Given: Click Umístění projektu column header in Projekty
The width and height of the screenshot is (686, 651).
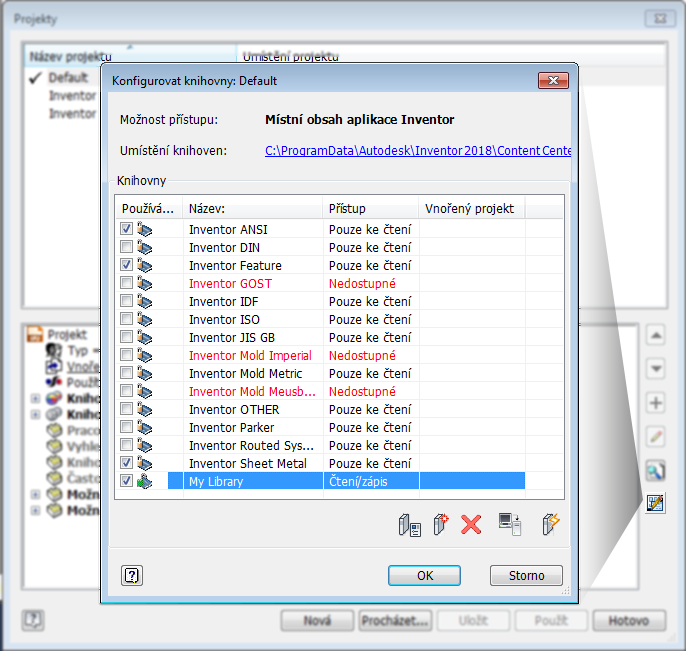Looking at the screenshot, I should point(452,56).
